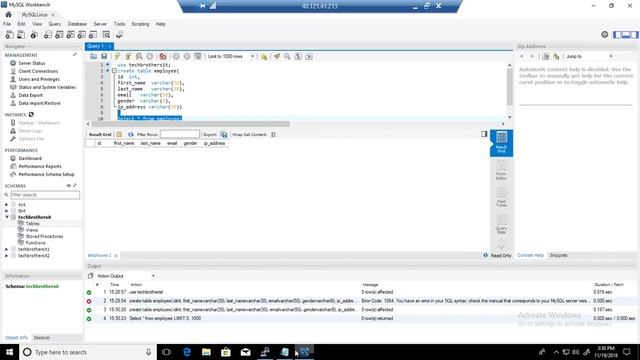Execute the query with lightning bolt icon
Viewport: 640px width, 360px height.
click(118, 56)
